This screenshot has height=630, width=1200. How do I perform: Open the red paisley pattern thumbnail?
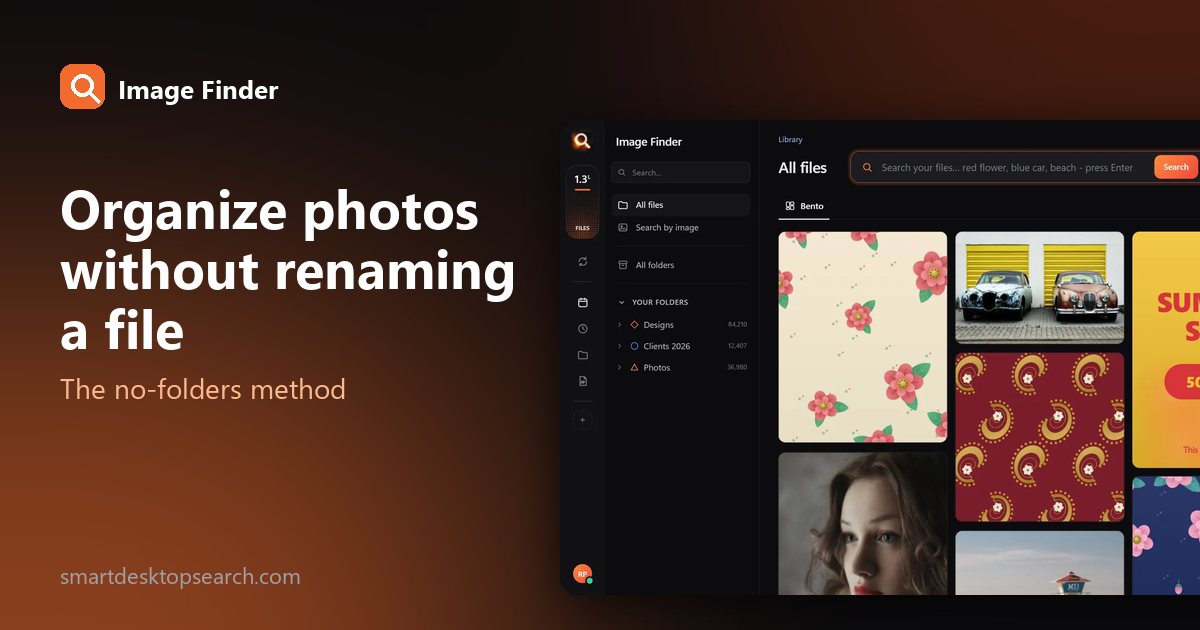(1040, 437)
